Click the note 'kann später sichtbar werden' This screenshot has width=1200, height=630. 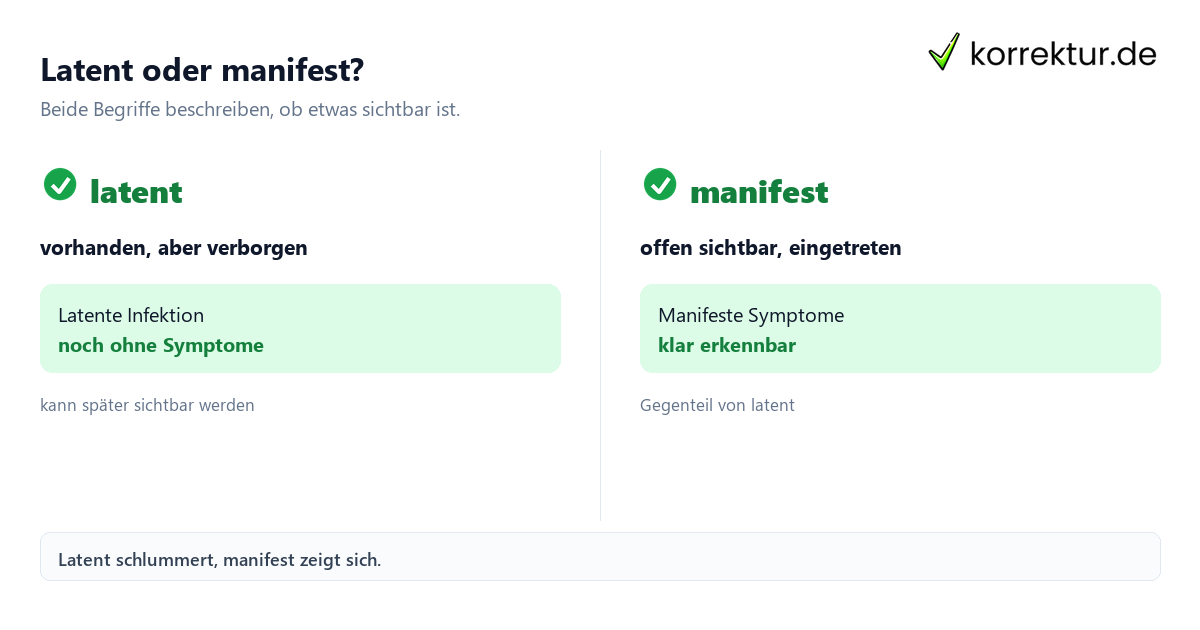(147, 405)
